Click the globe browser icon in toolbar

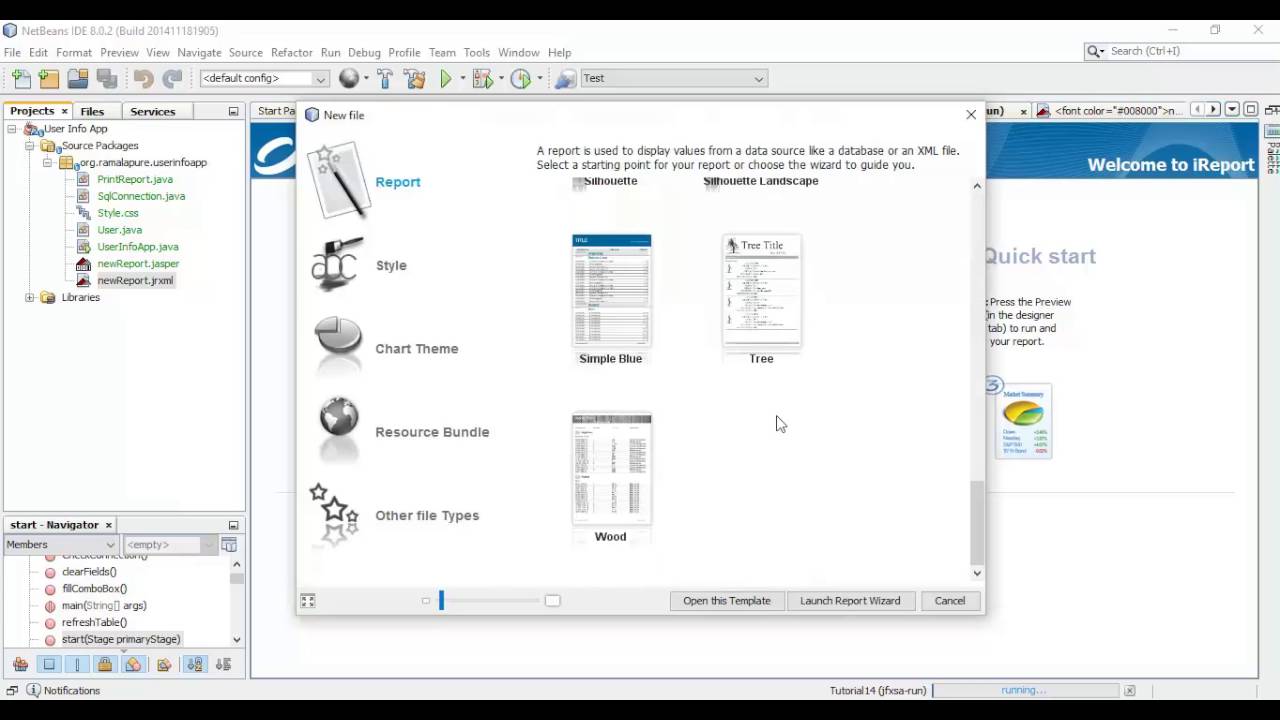348,78
